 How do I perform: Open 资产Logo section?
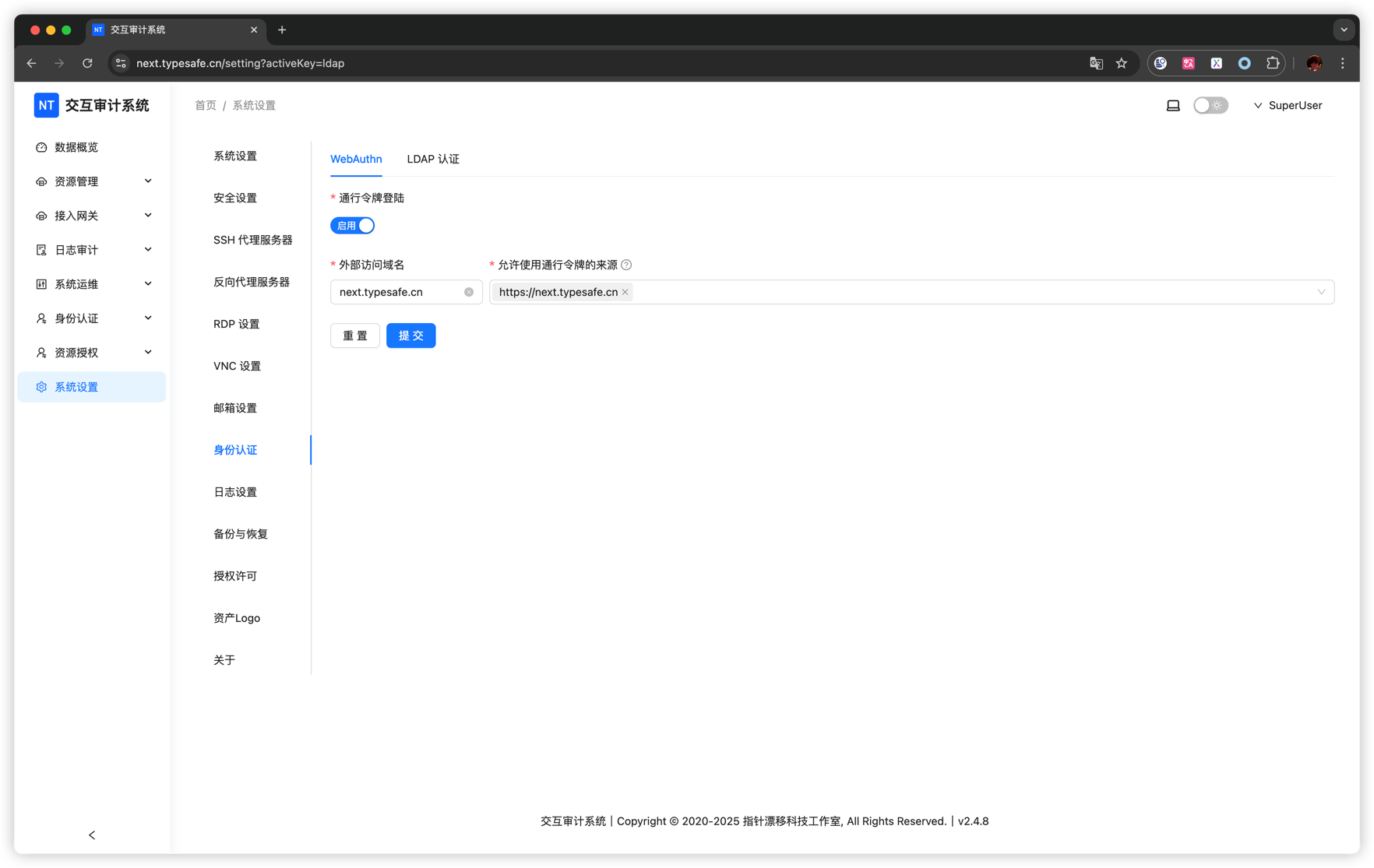237,618
